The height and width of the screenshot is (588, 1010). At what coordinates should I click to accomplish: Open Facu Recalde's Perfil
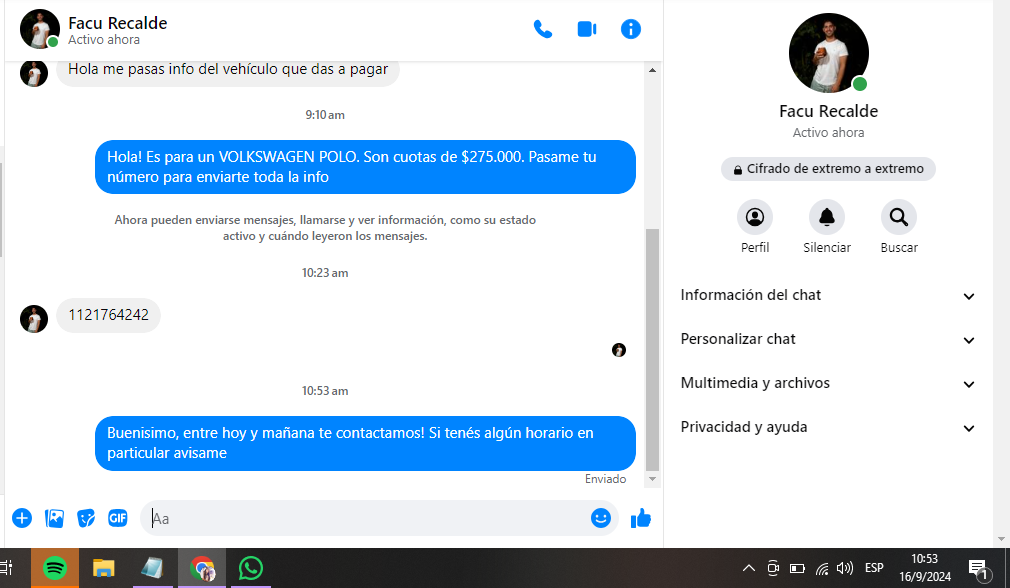755,217
